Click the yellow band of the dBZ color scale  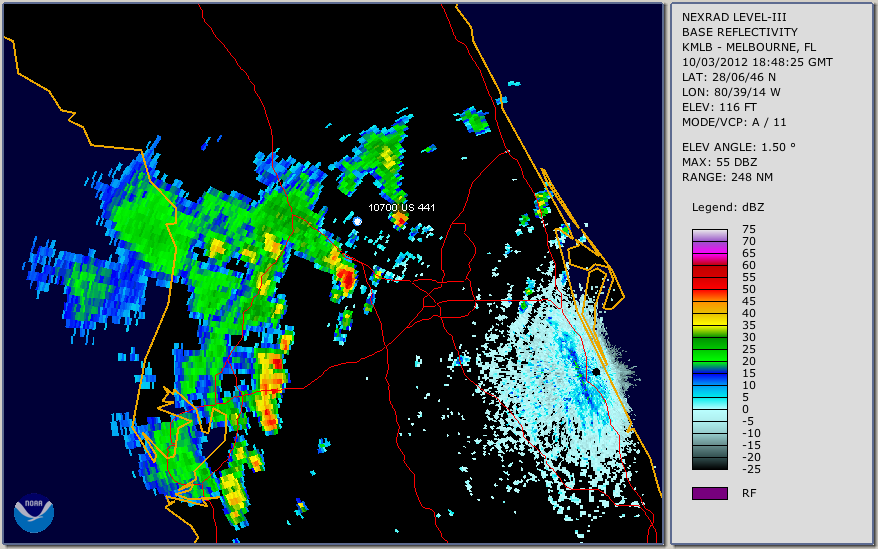pos(709,319)
